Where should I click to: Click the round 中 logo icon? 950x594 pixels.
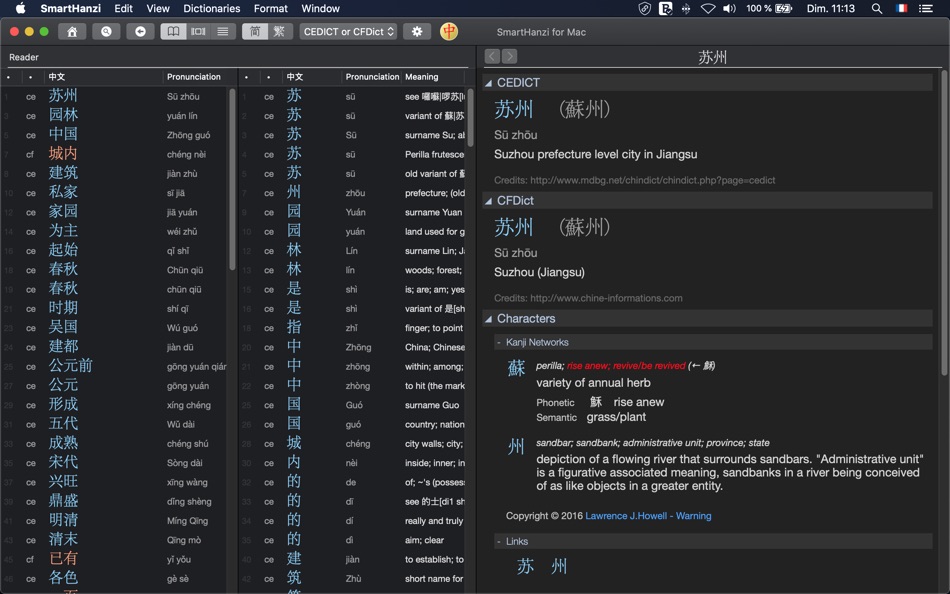pyautogui.click(x=449, y=32)
